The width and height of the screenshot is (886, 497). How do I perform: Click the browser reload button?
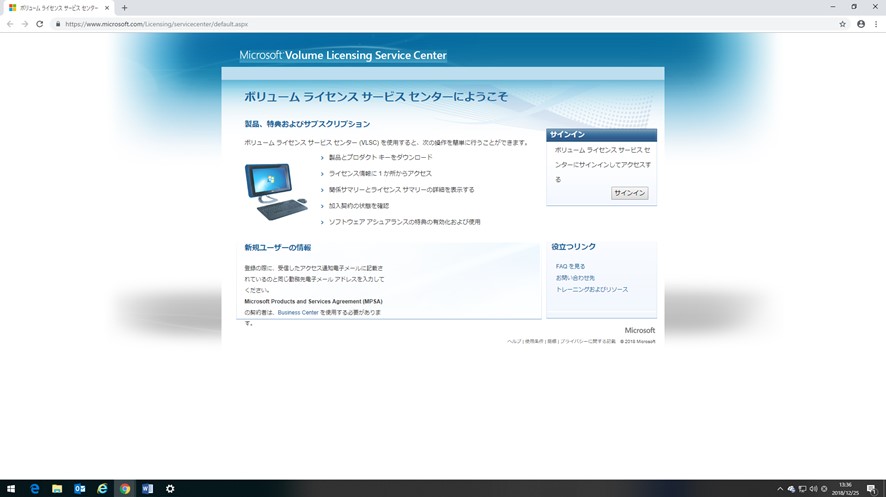[40, 24]
